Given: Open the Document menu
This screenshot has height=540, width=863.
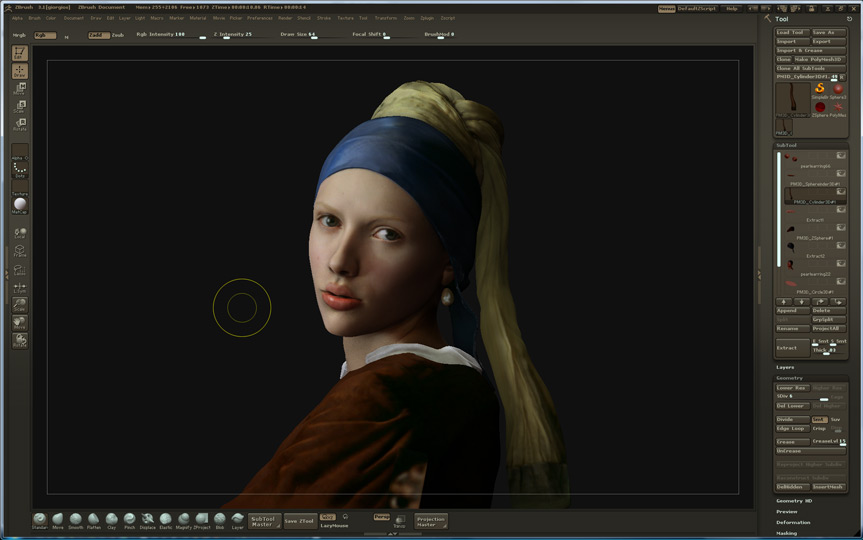Looking at the screenshot, I should [x=74, y=18].
